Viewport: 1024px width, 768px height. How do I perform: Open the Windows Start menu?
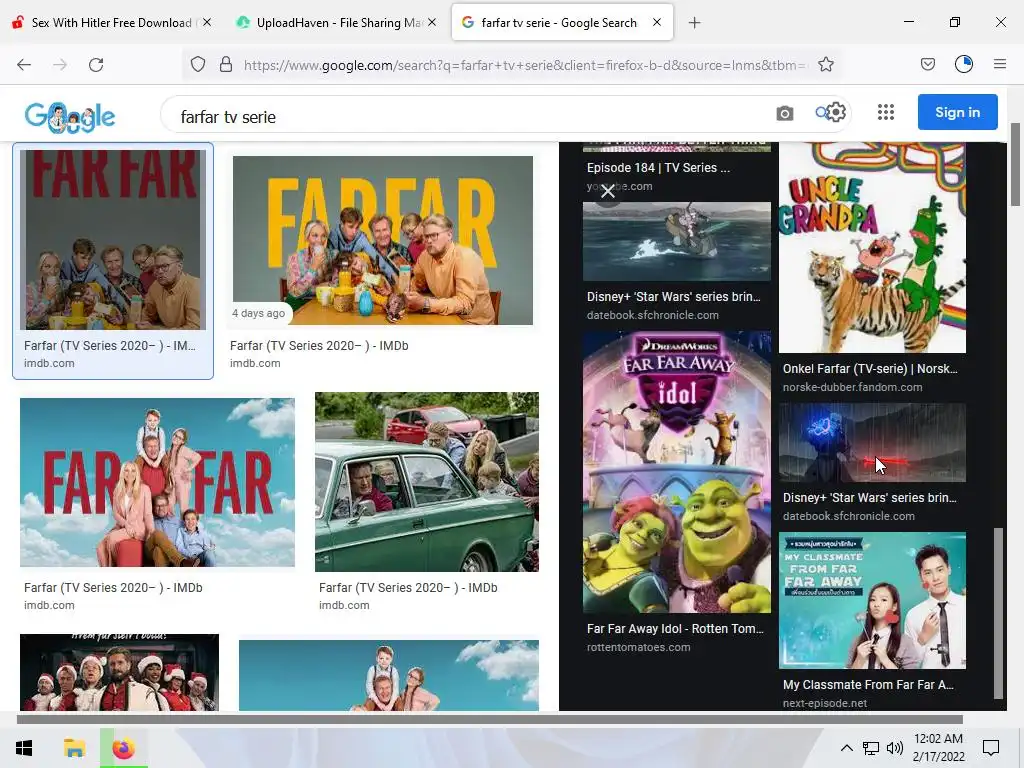click(x=24, y=748)
